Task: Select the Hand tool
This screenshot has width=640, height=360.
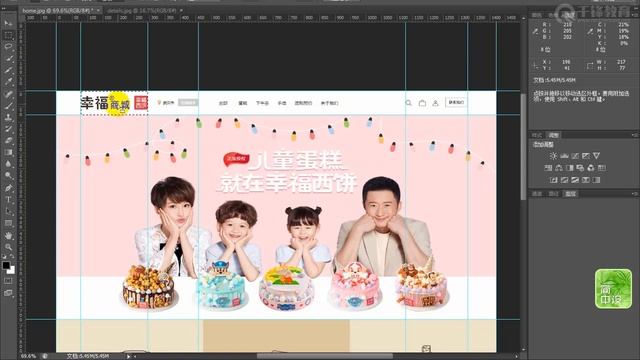Action: tap(8, 236)
